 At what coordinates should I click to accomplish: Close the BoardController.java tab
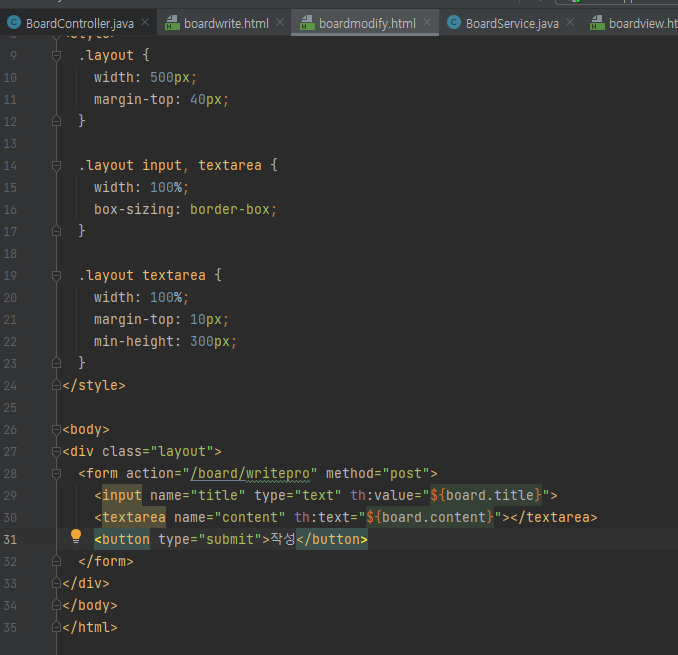145,22
